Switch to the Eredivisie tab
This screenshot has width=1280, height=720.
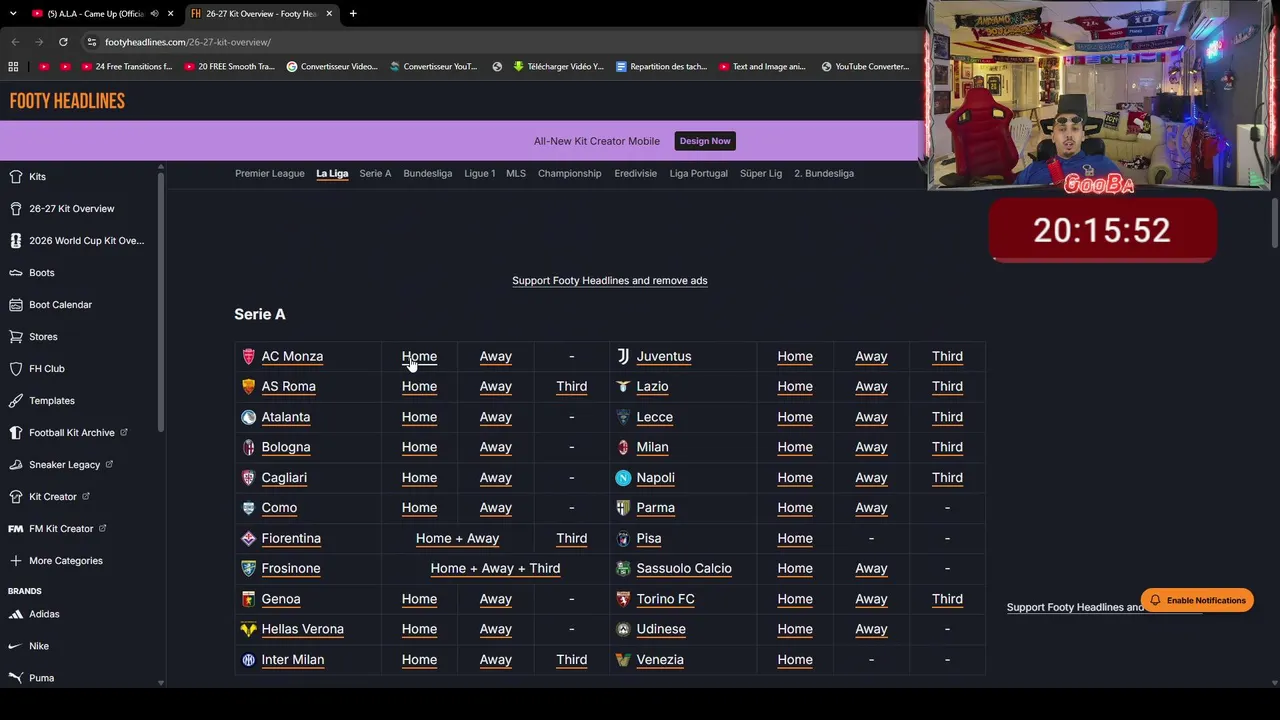[636, 174]
